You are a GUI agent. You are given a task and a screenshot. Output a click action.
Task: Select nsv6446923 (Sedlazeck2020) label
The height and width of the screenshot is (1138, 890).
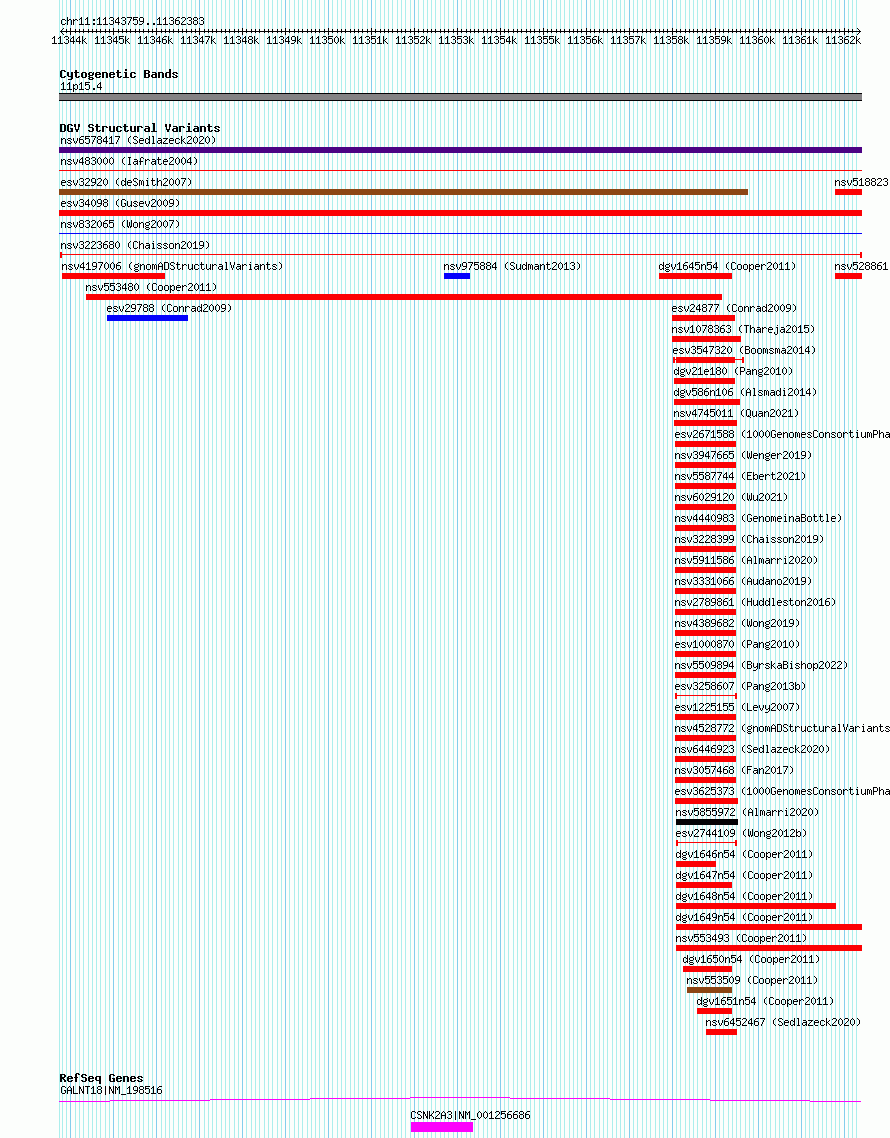tap(752, 750)
